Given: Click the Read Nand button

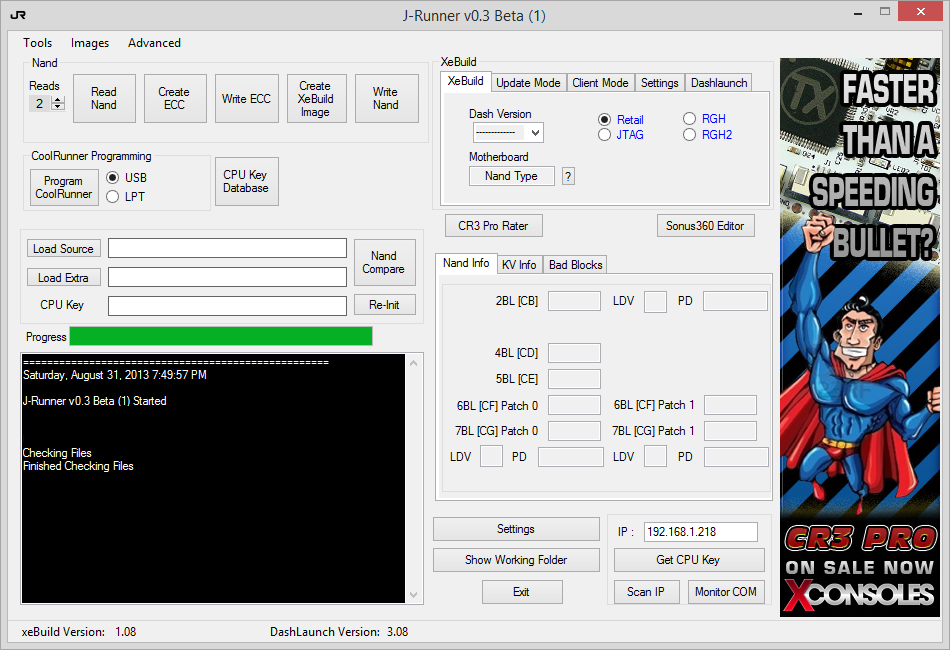Looking at the screenshot, I should (104, 98).
